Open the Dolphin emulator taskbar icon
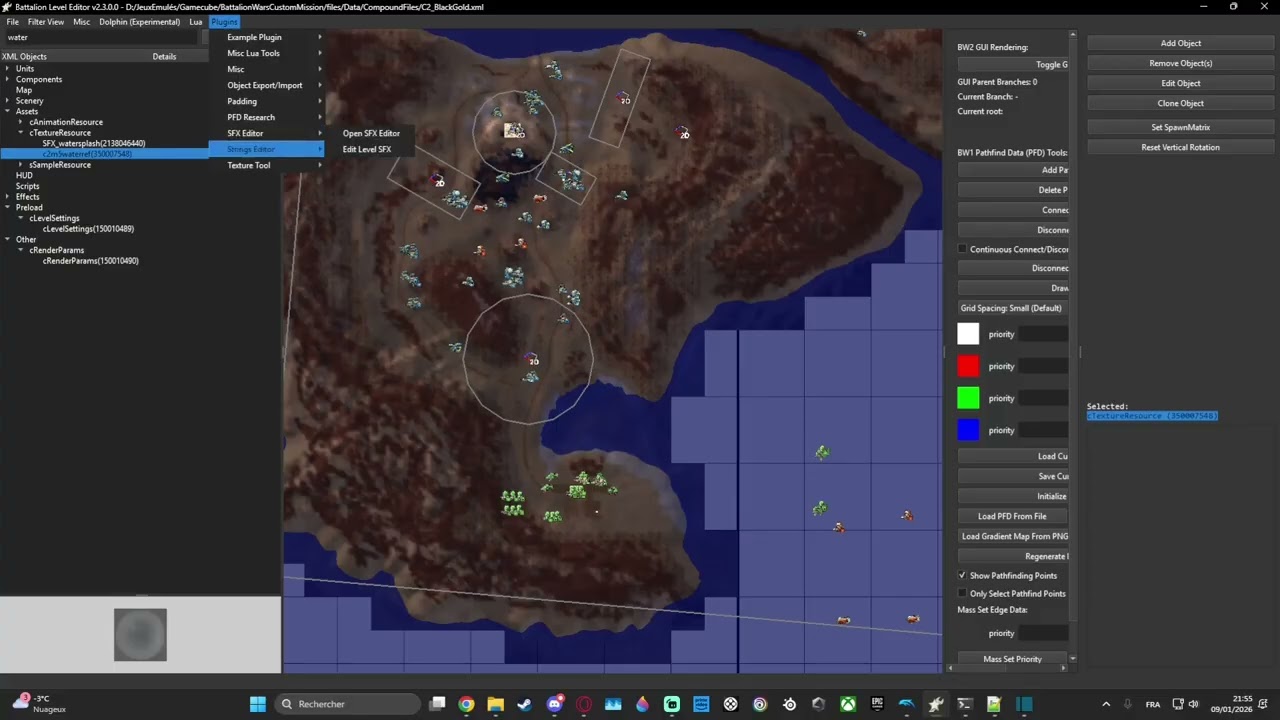Screen dimensions: 1280x720 [906, 704]
